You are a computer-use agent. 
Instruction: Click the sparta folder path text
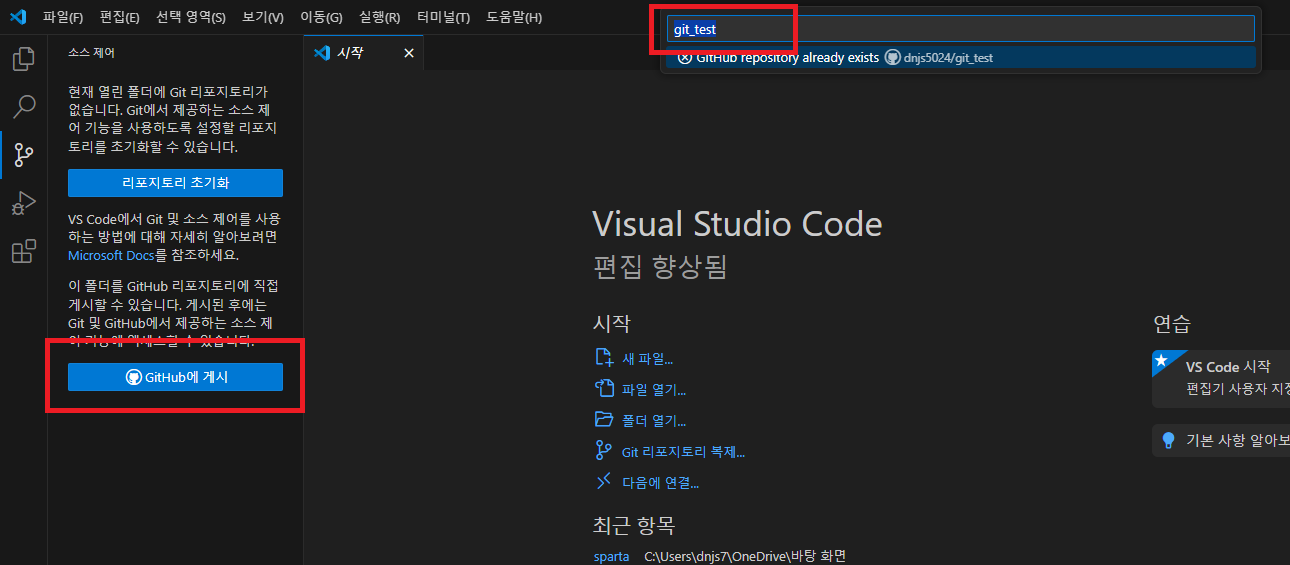(745, 556)
